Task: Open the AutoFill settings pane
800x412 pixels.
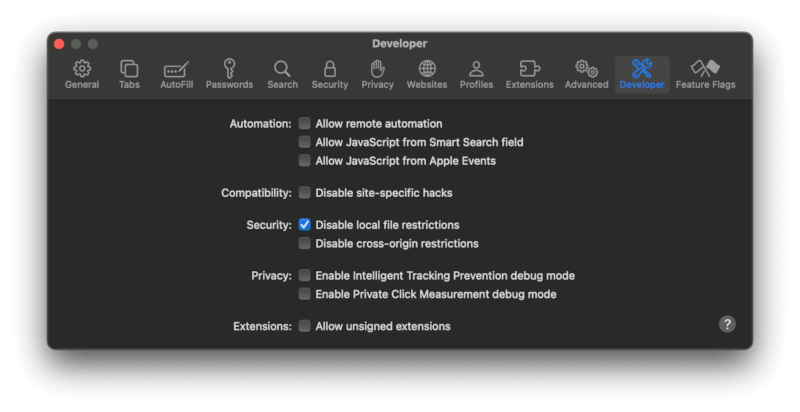Action: tap(177, 69)
